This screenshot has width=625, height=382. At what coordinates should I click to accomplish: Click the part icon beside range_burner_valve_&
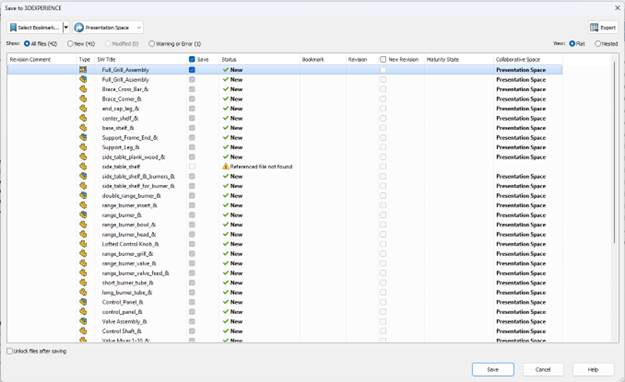click(x=83, y=263)
